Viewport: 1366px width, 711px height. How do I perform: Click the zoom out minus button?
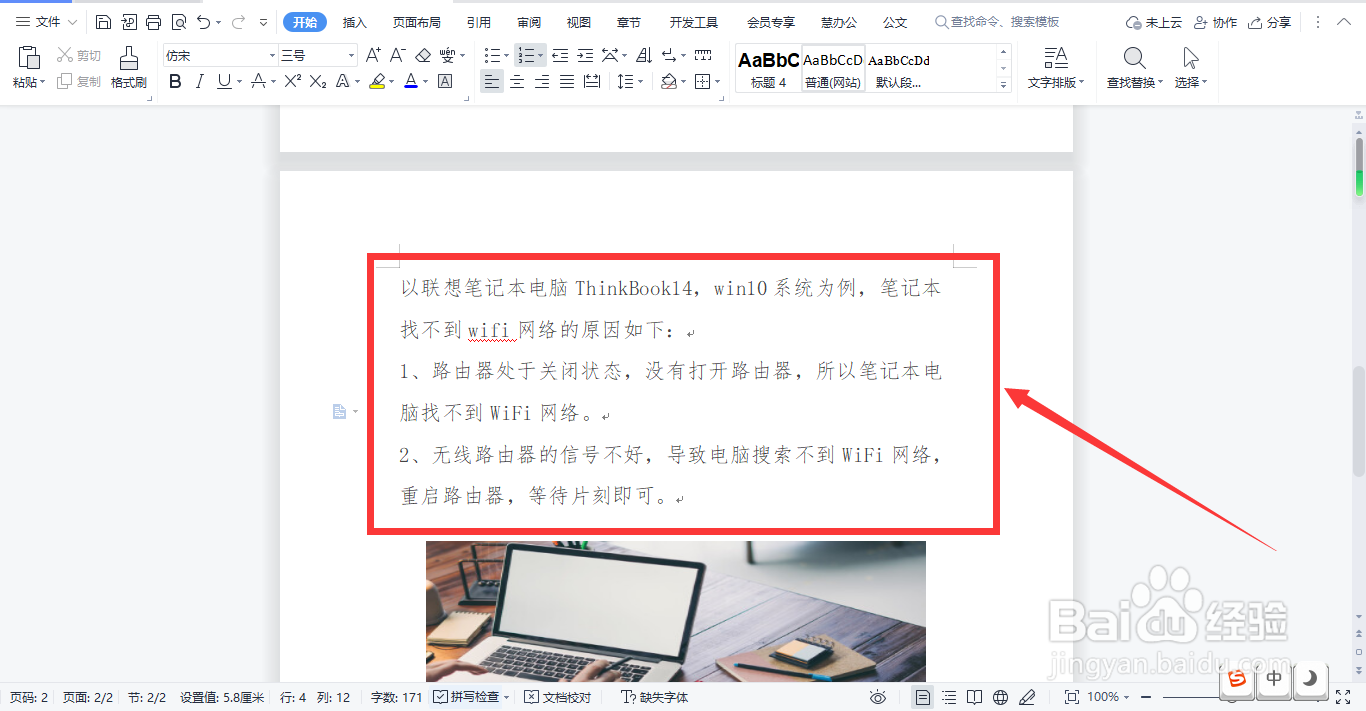(x=1146, y=697)
